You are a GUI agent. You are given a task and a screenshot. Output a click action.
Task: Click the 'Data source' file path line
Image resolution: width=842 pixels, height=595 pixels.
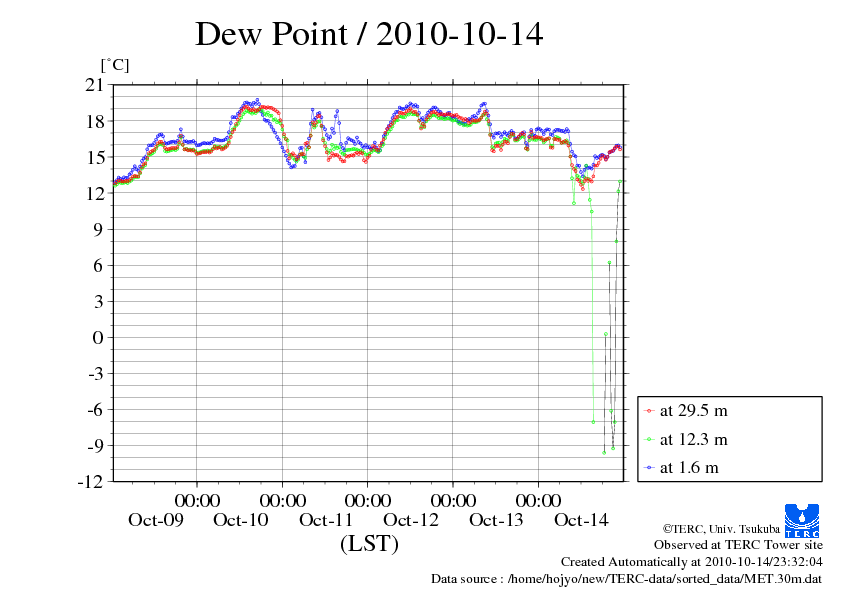tap(627, 579)
